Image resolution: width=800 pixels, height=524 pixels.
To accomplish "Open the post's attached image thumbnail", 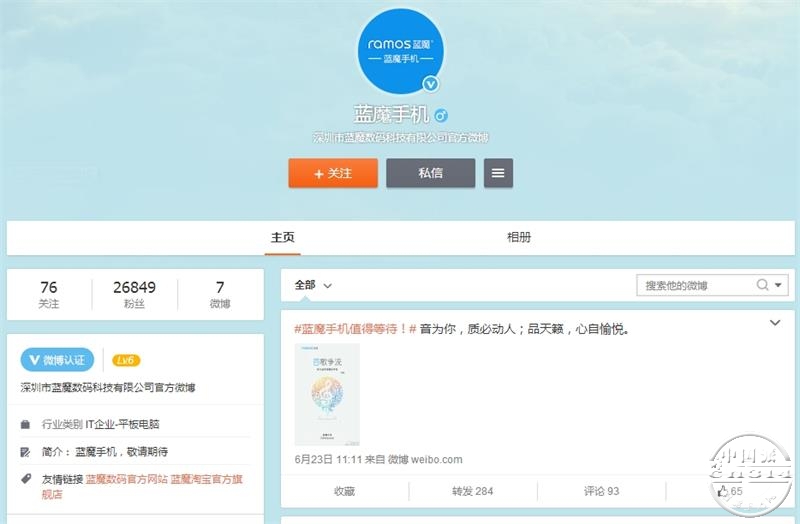I will click(327, 394).
